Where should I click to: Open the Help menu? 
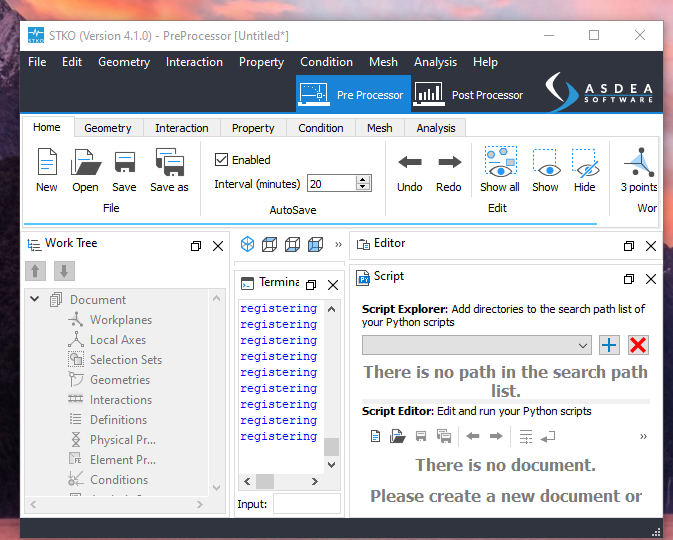click(x=485, y=62)
